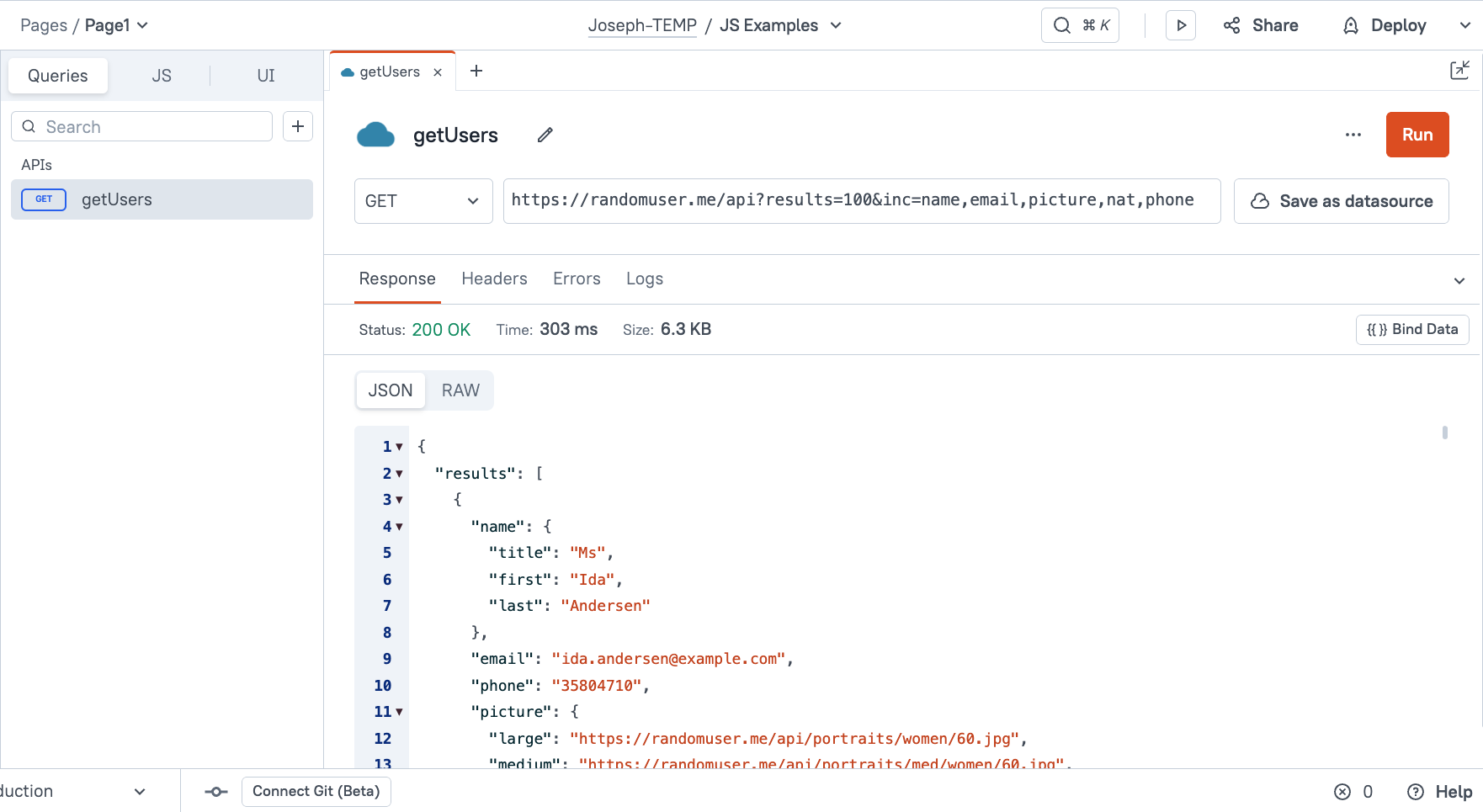Click the pencil icon to rename getUsers
The height and width of the screenshot is (812, 1483).
545,135
